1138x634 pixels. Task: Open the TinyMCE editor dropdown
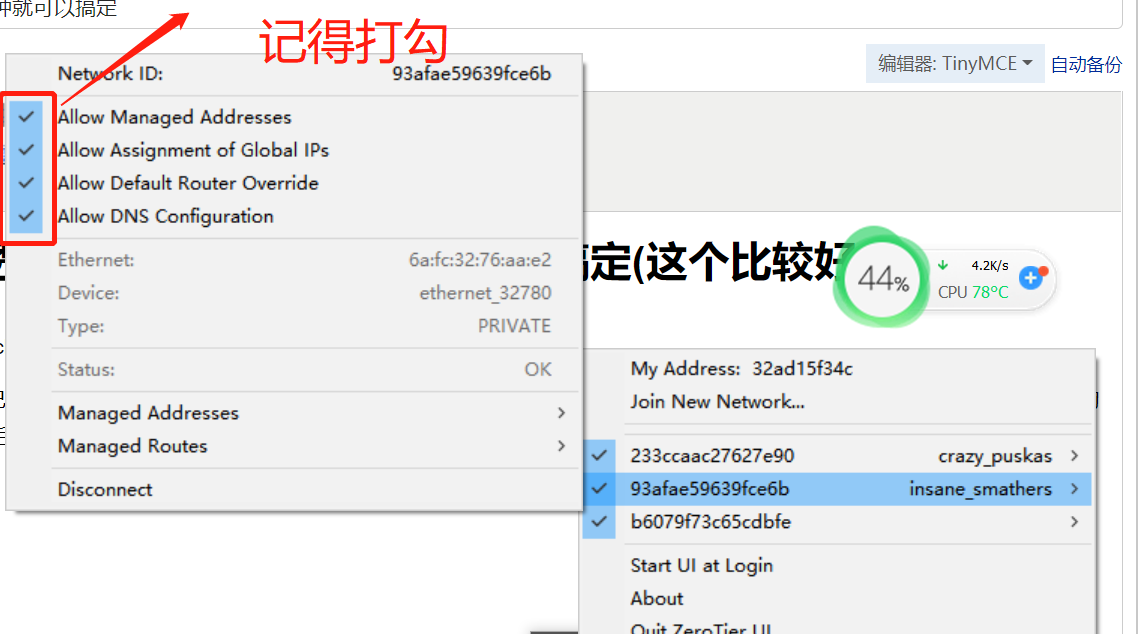click(954, 64)
